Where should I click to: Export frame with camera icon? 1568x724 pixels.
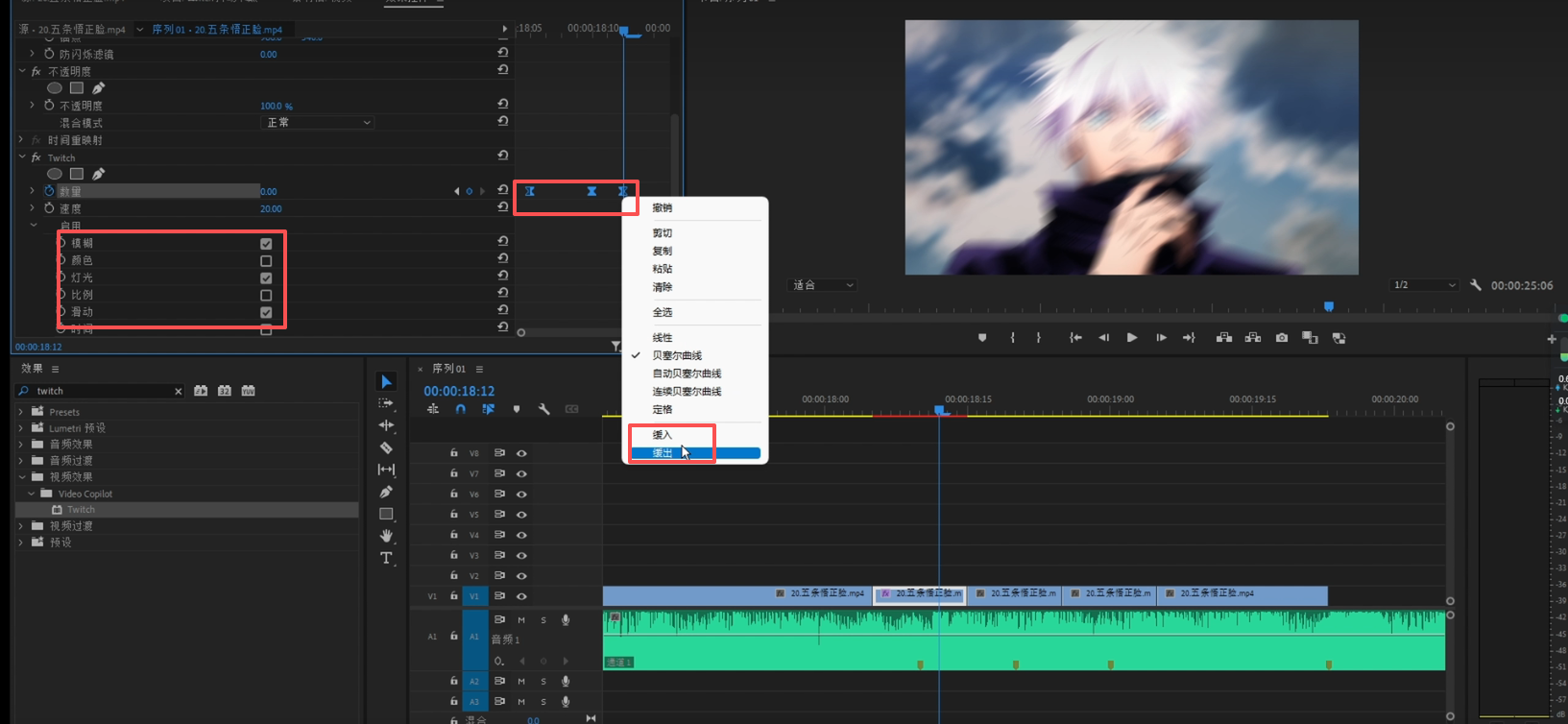pos(1282,338)
